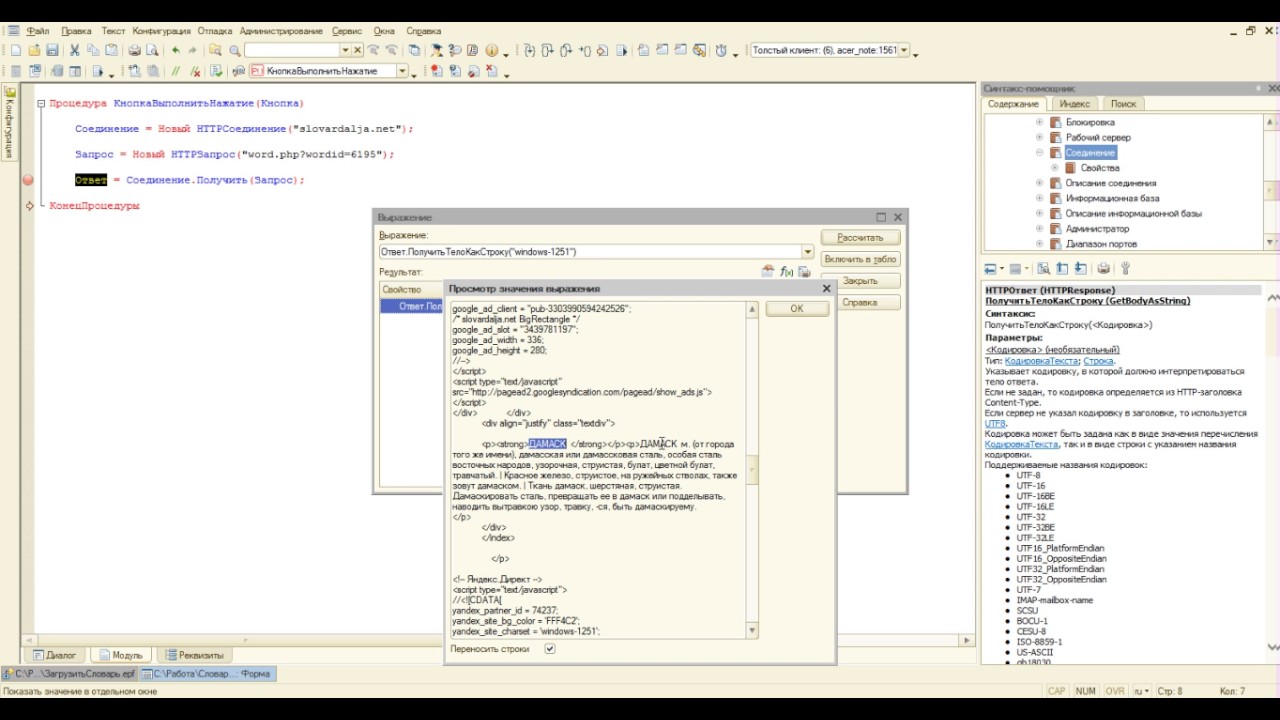The height and width of the screenshot is (720, 1280).
Task: Click the About info icon
Action: coord(491,50)
